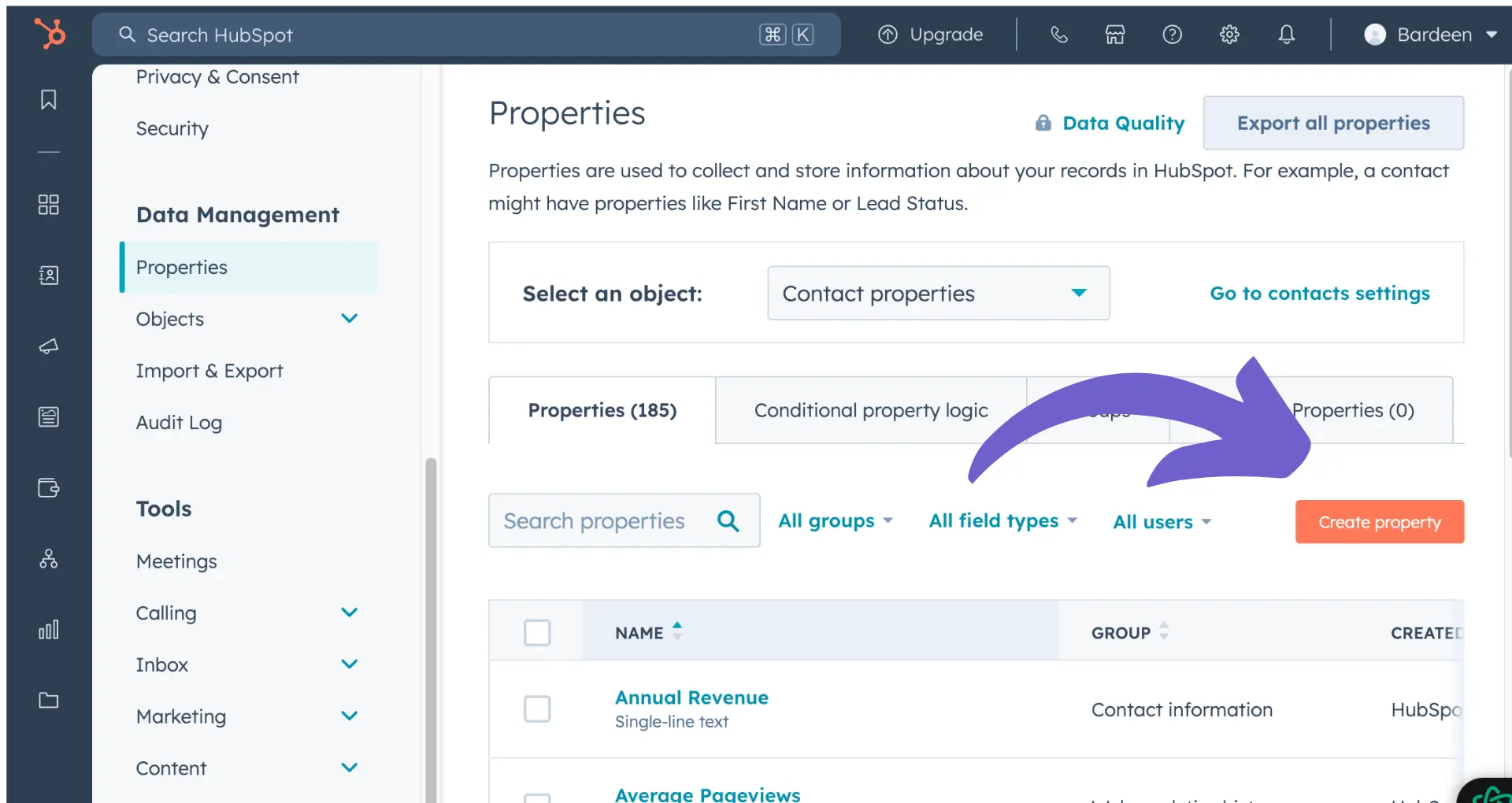Screen dimensions: 1512x803
Task: Open the All field types filter
Action: (x=1002, y=521)
